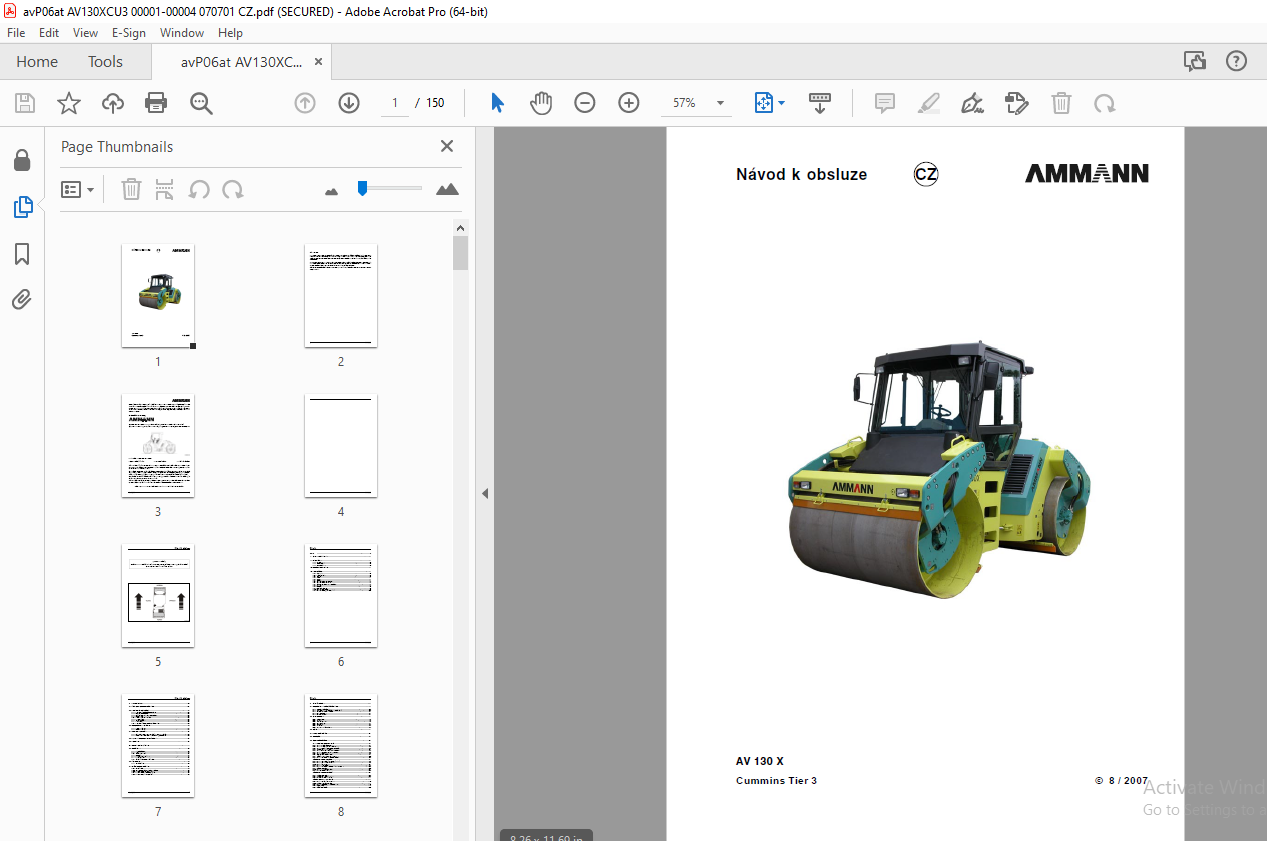Image resolution: width=1267 pixels, height=841 pixels.
Task: Enlarge thumbnail size large mountains icon
Action: (x=448, y=189)
